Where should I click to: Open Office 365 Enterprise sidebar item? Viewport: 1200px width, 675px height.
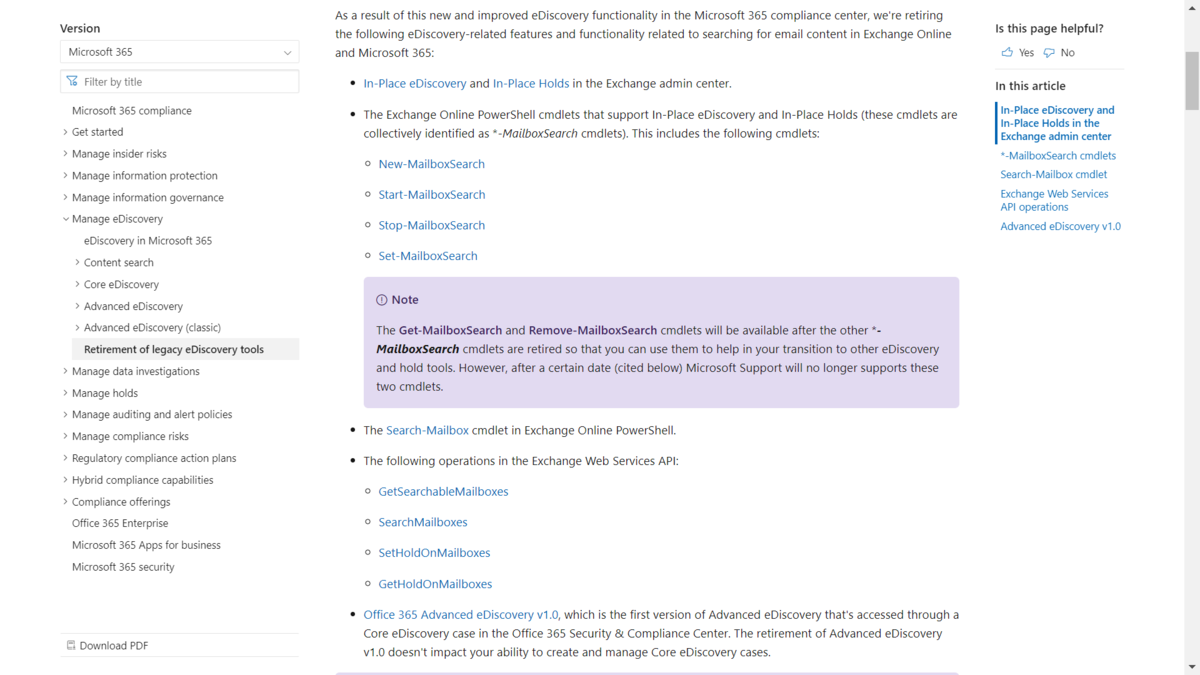pos(120,523)
